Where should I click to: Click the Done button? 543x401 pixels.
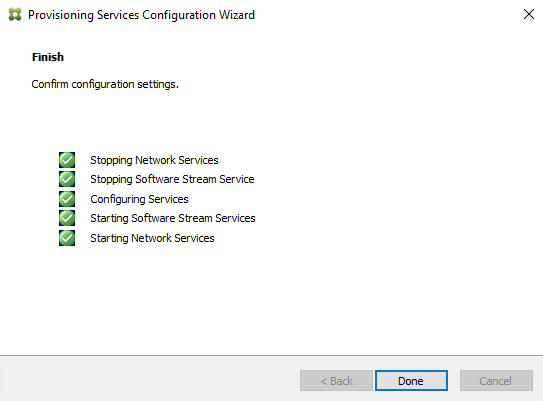[x=411, y=381]
